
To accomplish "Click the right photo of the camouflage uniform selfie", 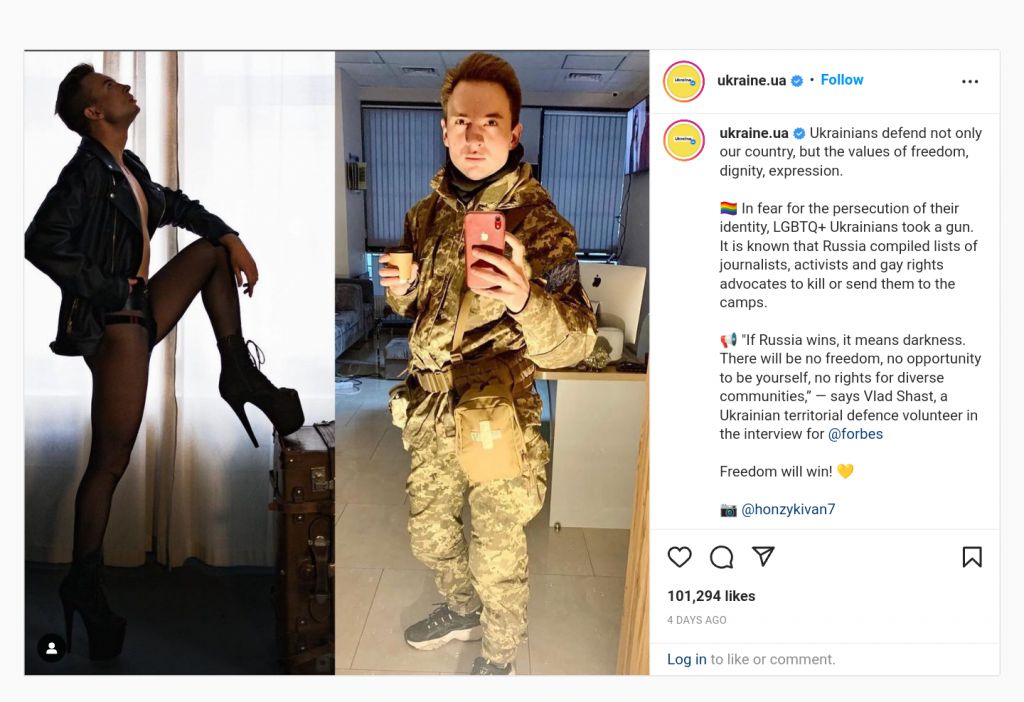I will pyautogui.click(x=492, y=362).
